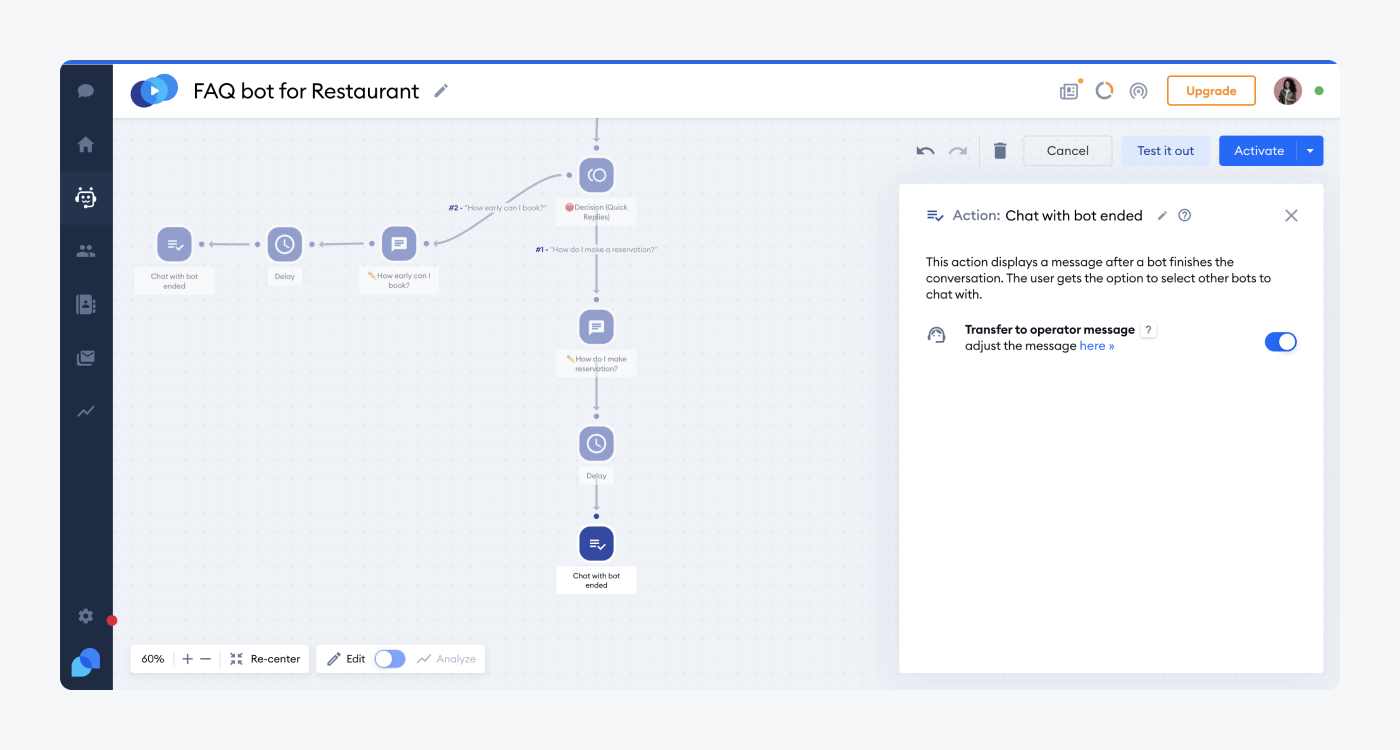Click the Upgrade button

click(1211, 91)
